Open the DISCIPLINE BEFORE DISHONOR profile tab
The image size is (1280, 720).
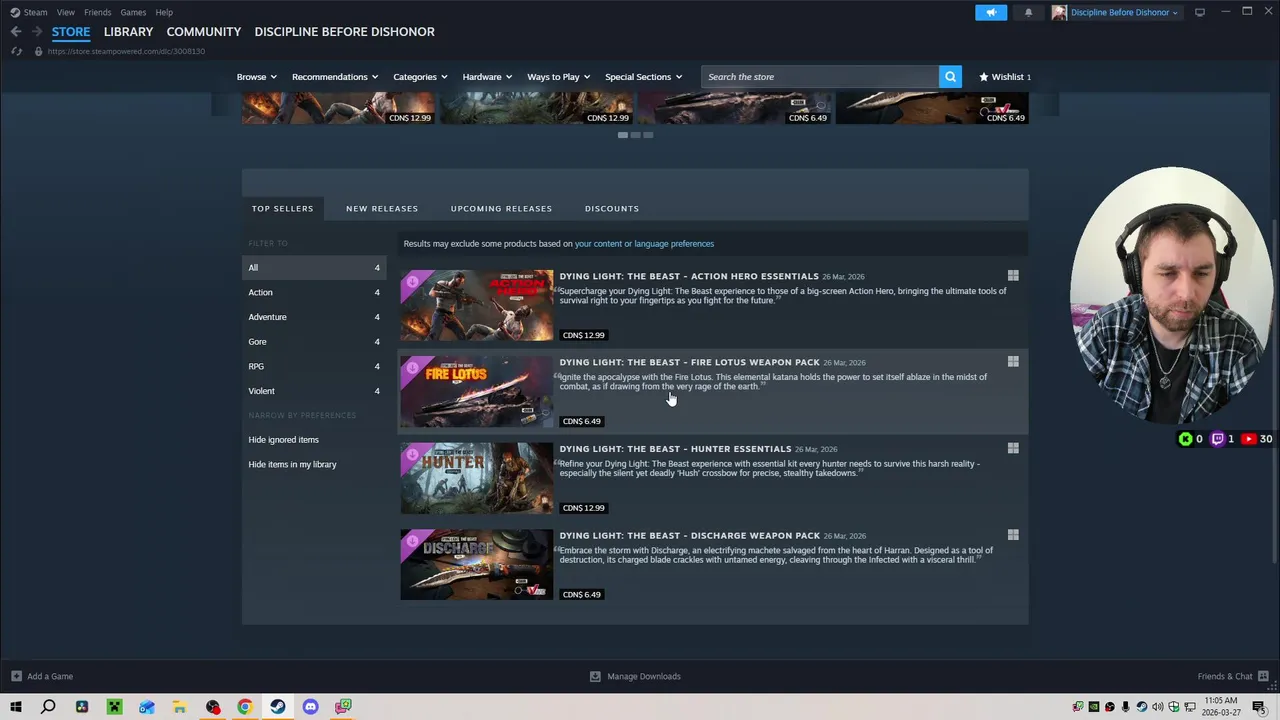(344, 32)
